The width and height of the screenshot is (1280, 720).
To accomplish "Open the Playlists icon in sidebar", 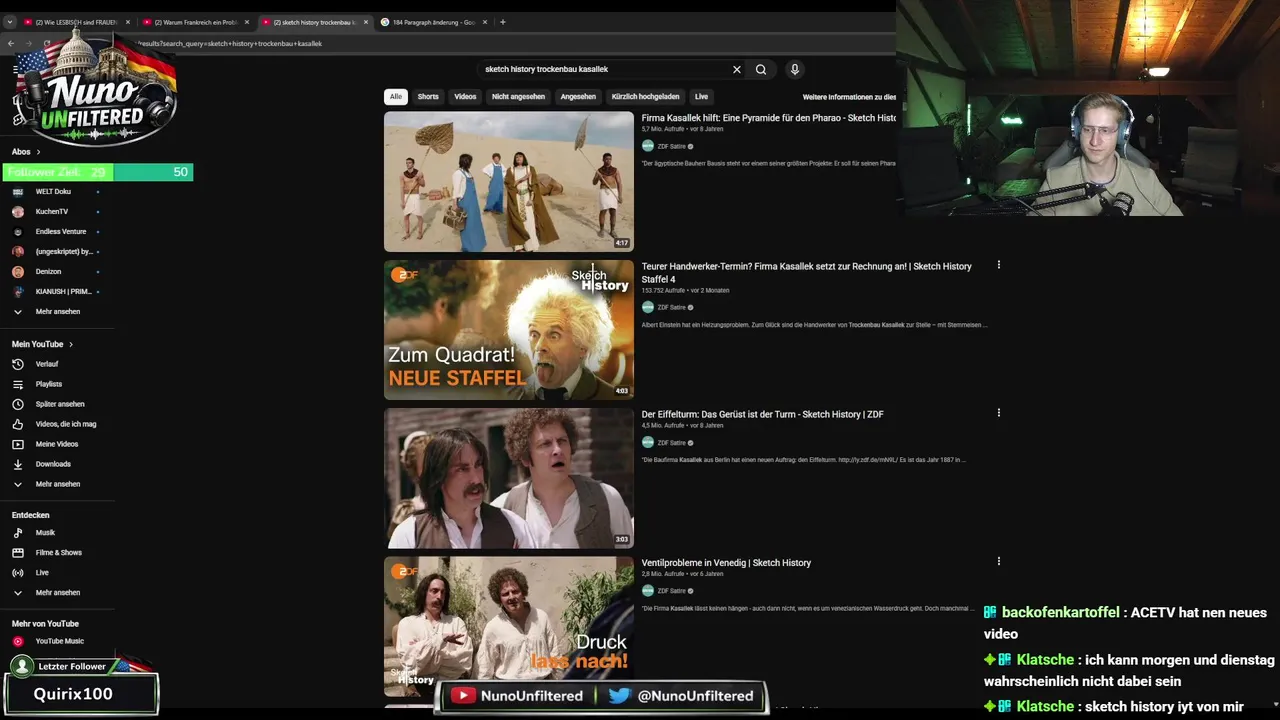I will point(17,384).
